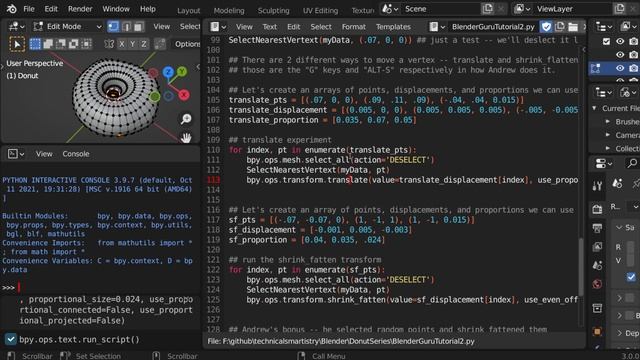Open the Templates menu
Viewport: 640px width, 360px height.
393,27
